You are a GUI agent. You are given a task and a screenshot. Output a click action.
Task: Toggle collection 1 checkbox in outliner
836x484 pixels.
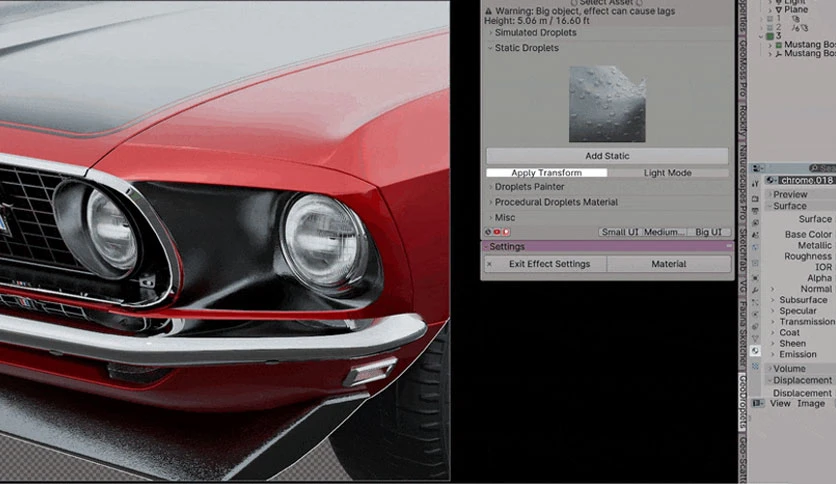coord(770,18)
